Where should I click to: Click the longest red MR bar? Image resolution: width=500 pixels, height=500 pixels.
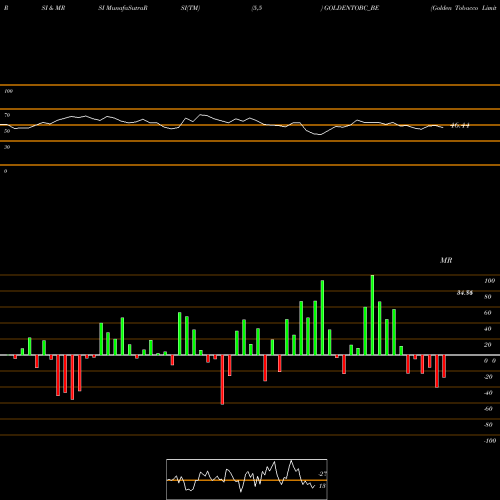[222, 380]
